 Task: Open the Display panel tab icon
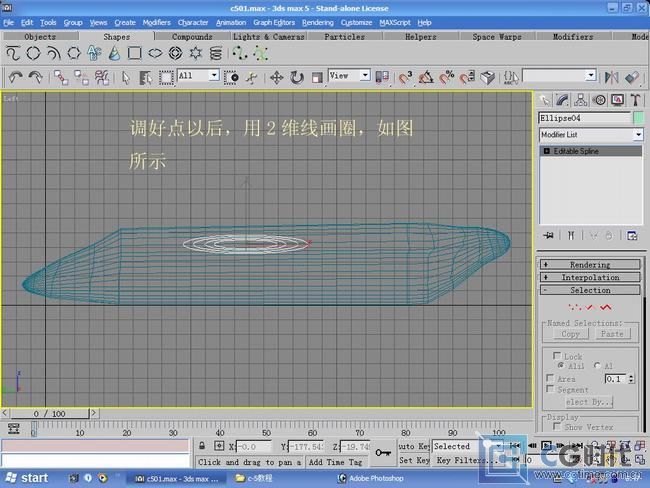coord(617,100)
